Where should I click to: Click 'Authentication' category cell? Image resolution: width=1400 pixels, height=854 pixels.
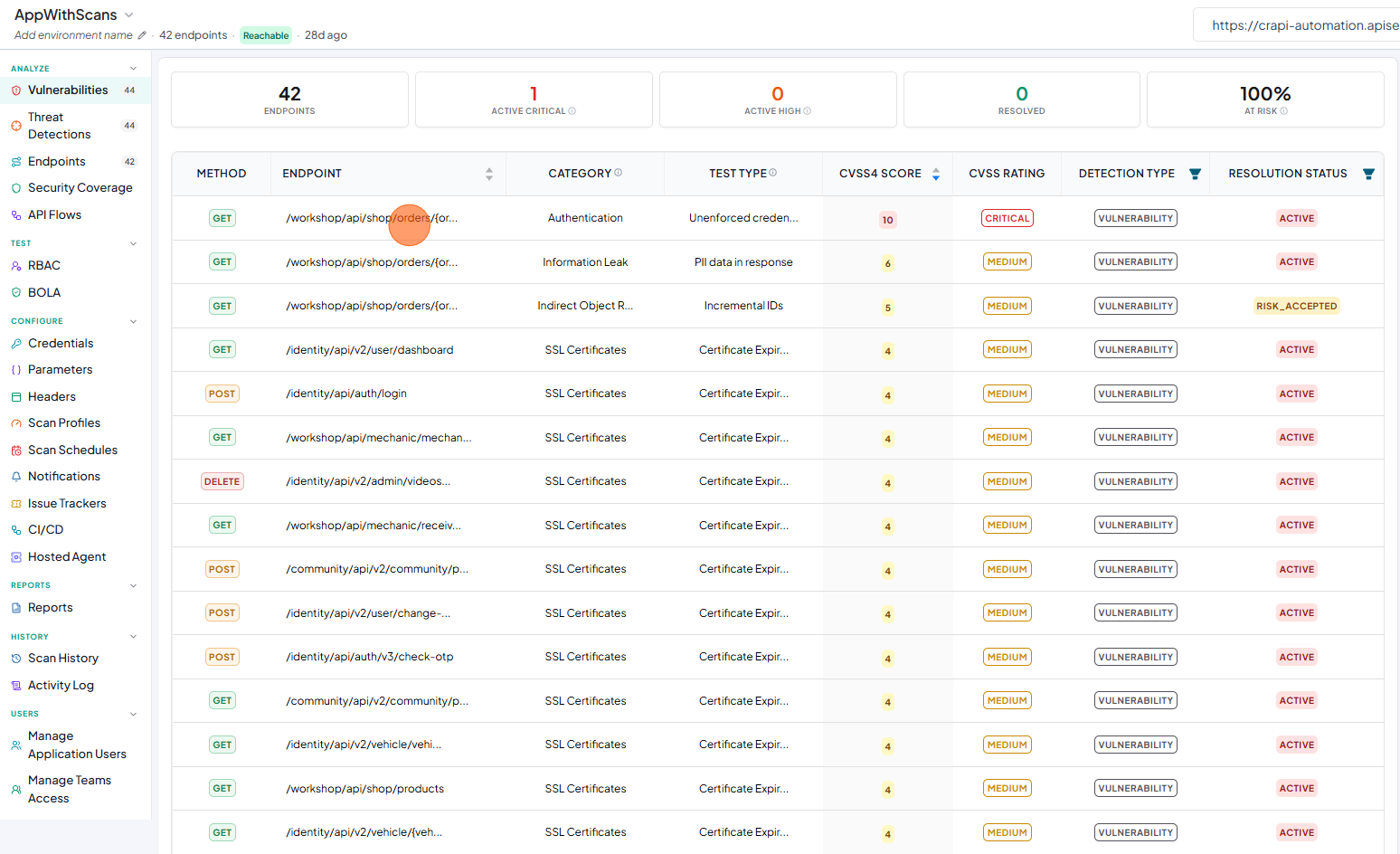pyautogui.click(x=585, y=218)
